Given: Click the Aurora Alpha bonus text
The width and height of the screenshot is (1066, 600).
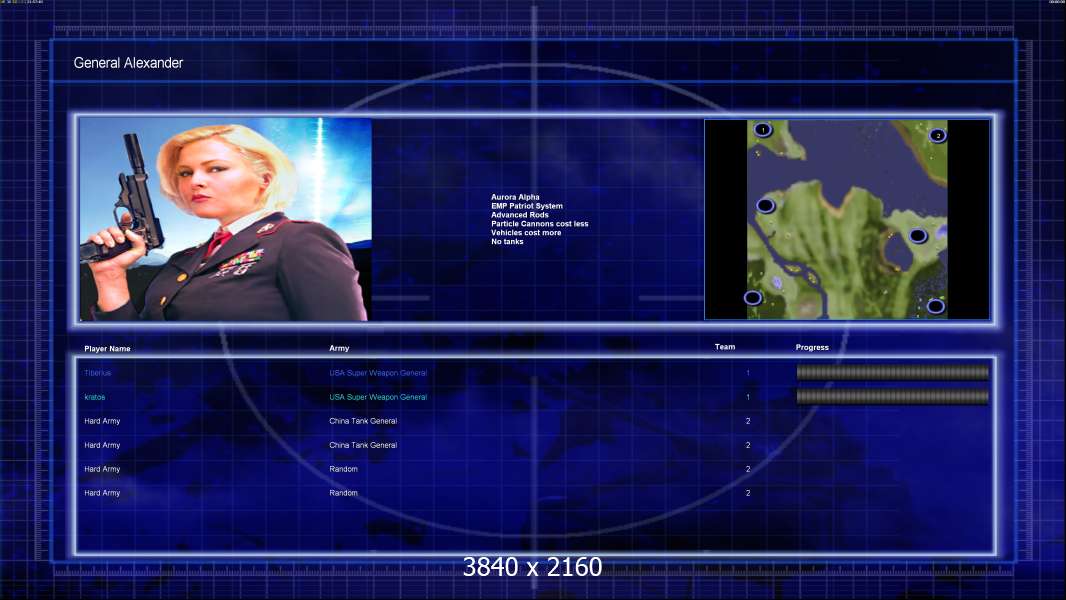Looking at the screenshot, I should tap(515, 197).
